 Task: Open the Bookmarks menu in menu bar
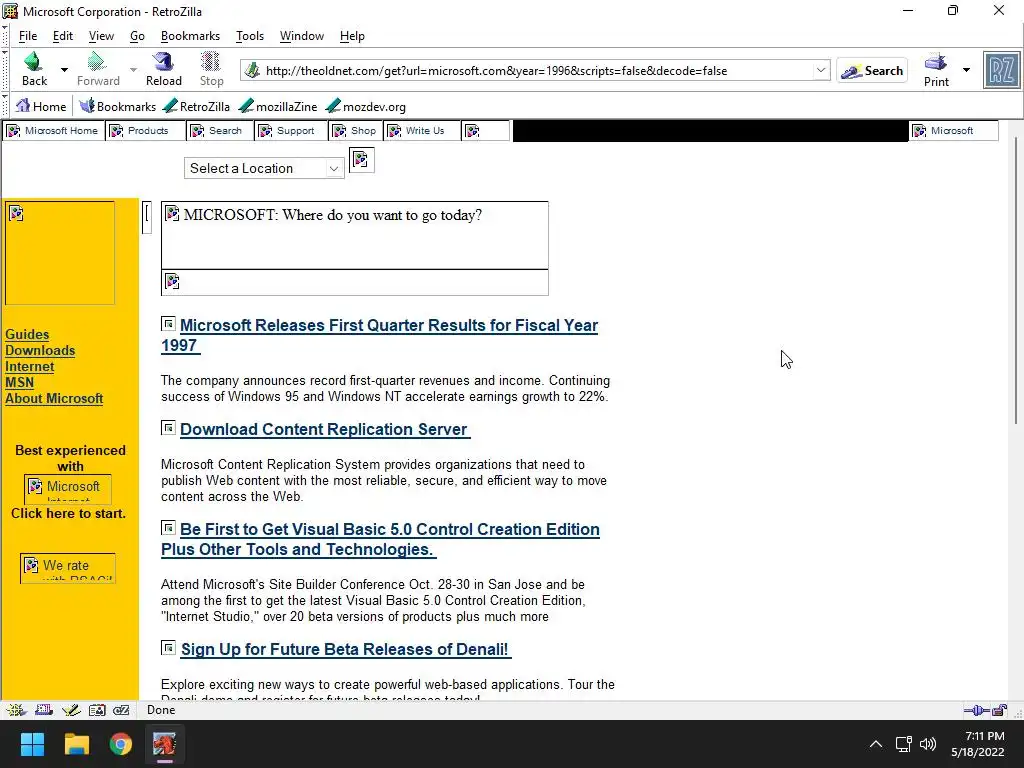[190, 36]
